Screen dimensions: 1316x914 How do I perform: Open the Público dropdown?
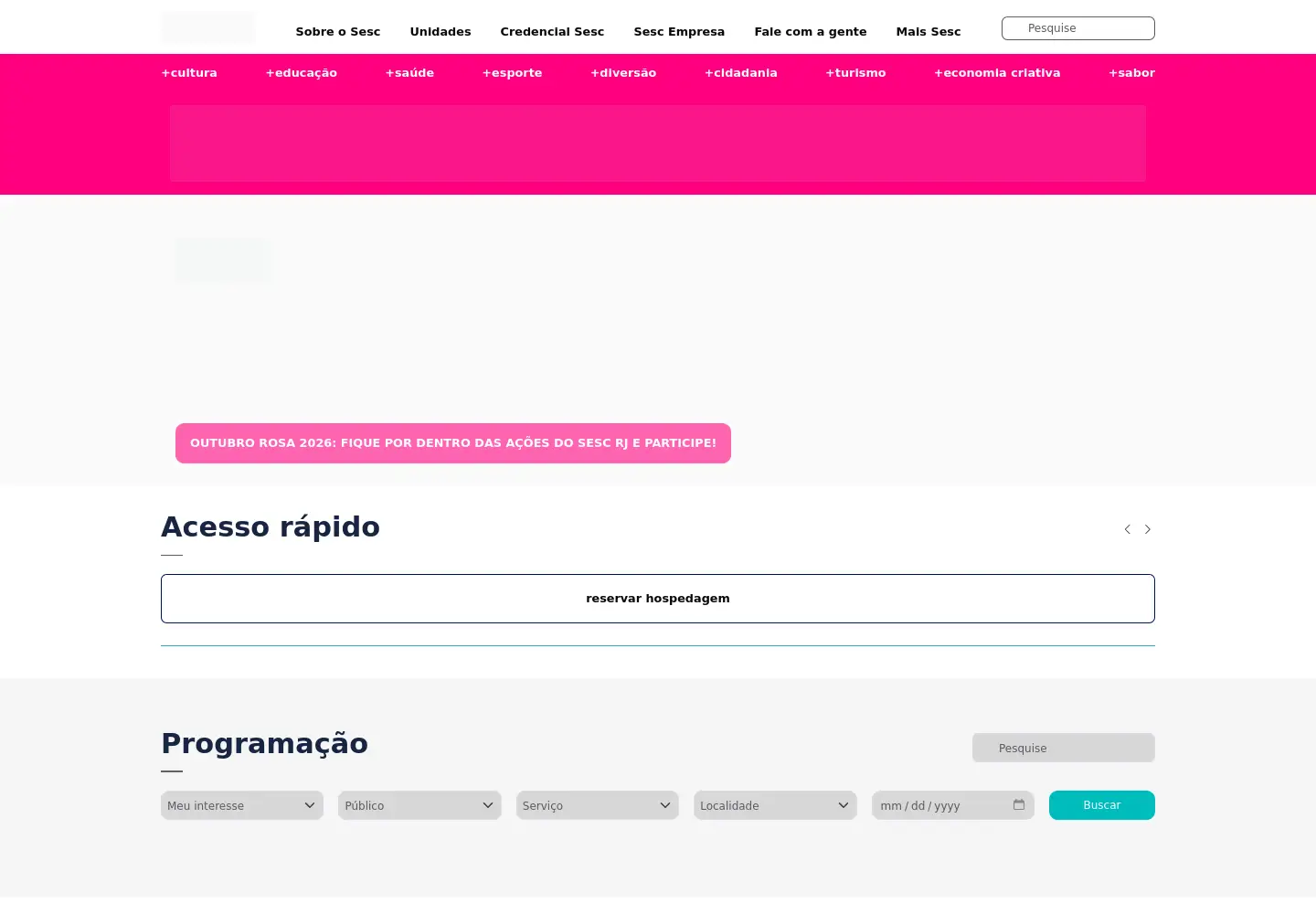419,805
